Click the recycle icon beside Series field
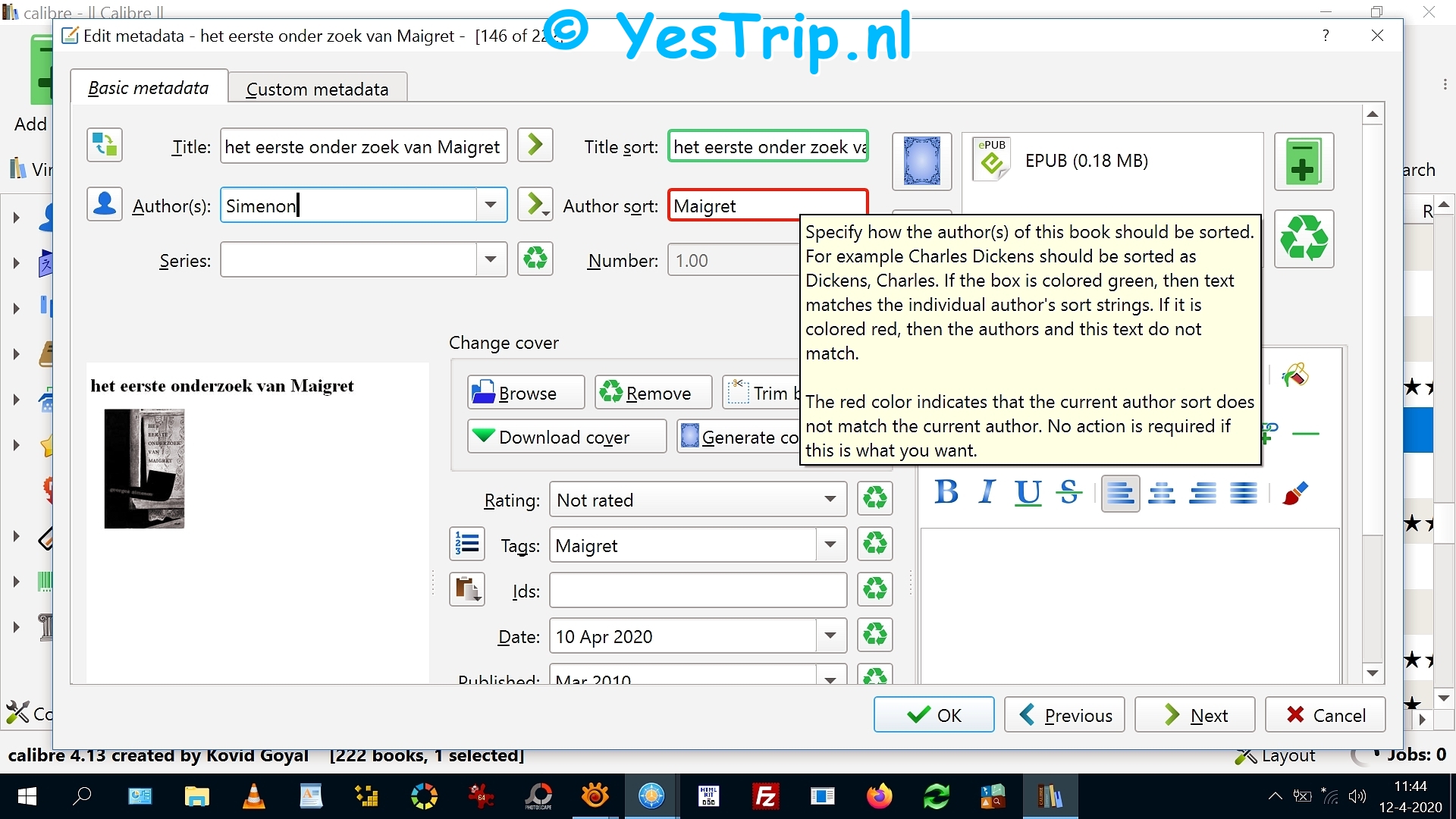This screenshot has width=1456, height=819. click(535, 259)
